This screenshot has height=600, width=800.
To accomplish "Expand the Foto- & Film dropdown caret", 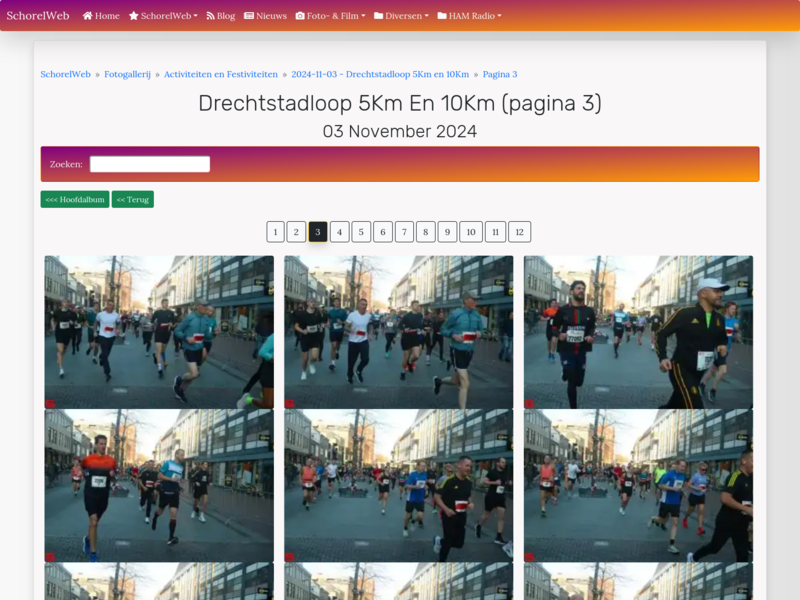I will 363,16.
